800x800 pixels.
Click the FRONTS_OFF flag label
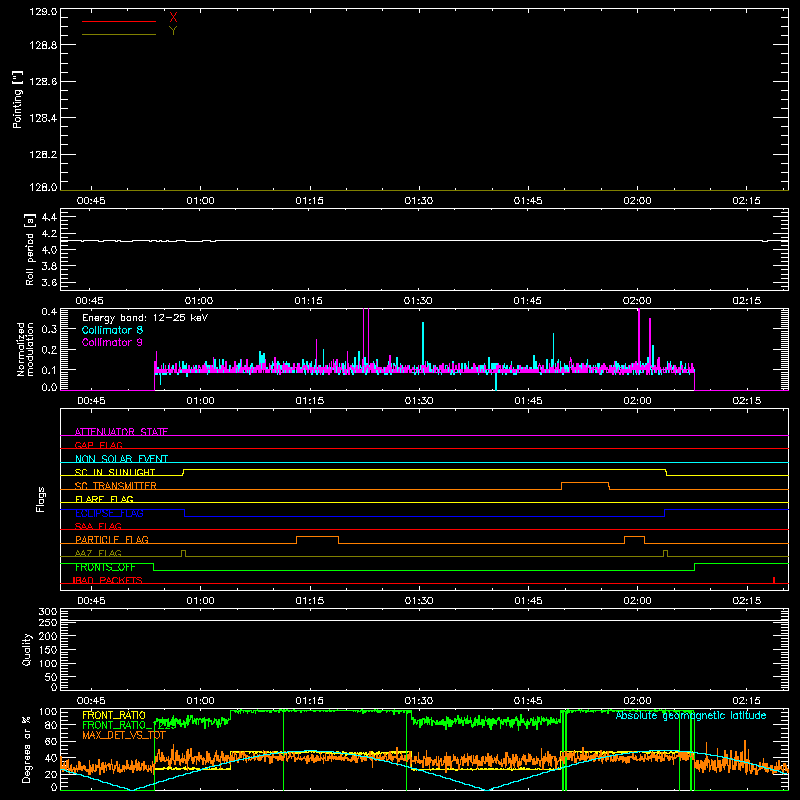pyautogui.click(x=105, y=567)
